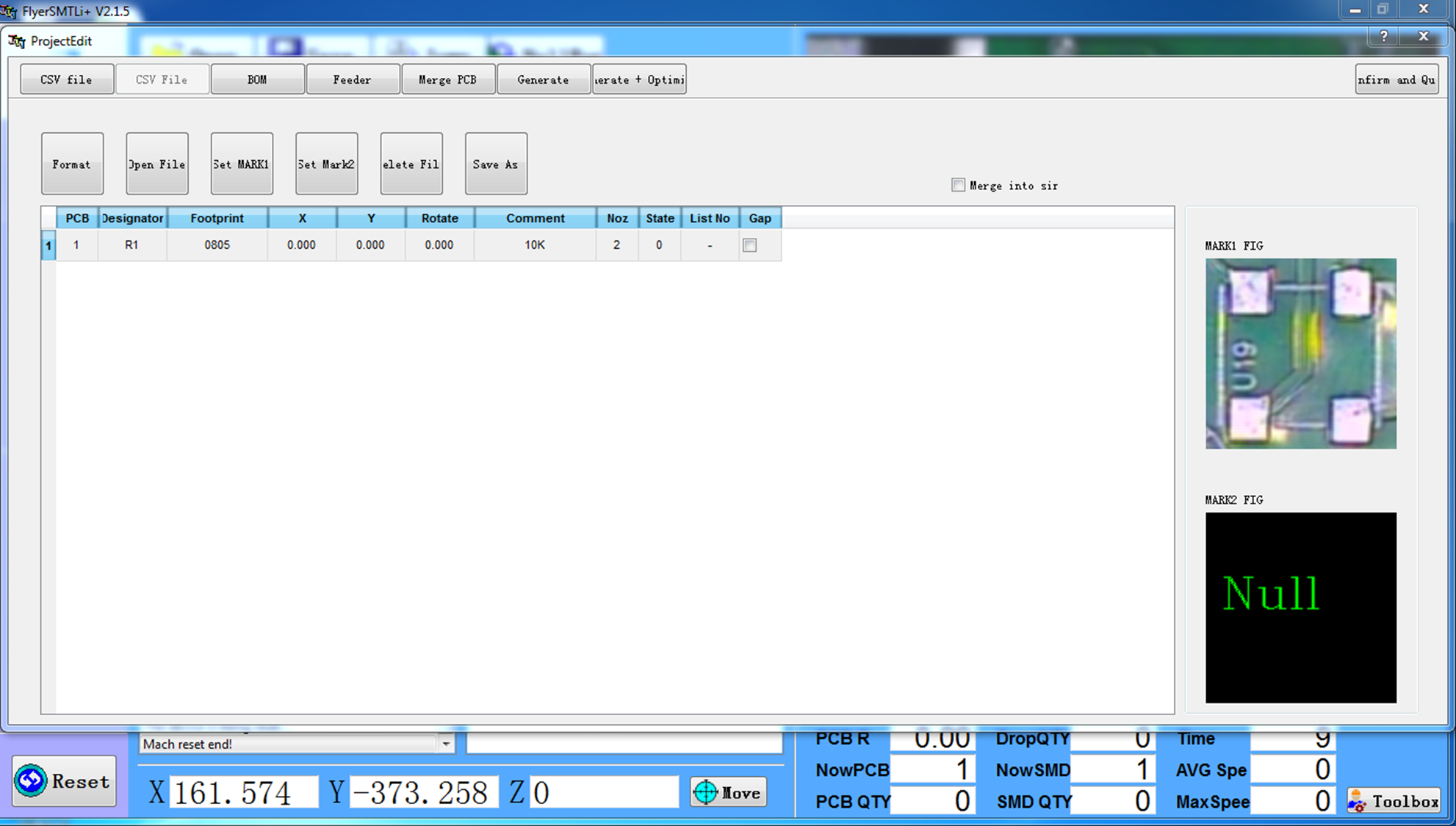
Task: Switch to the Feeder tab
Action: tap(353, 79)
